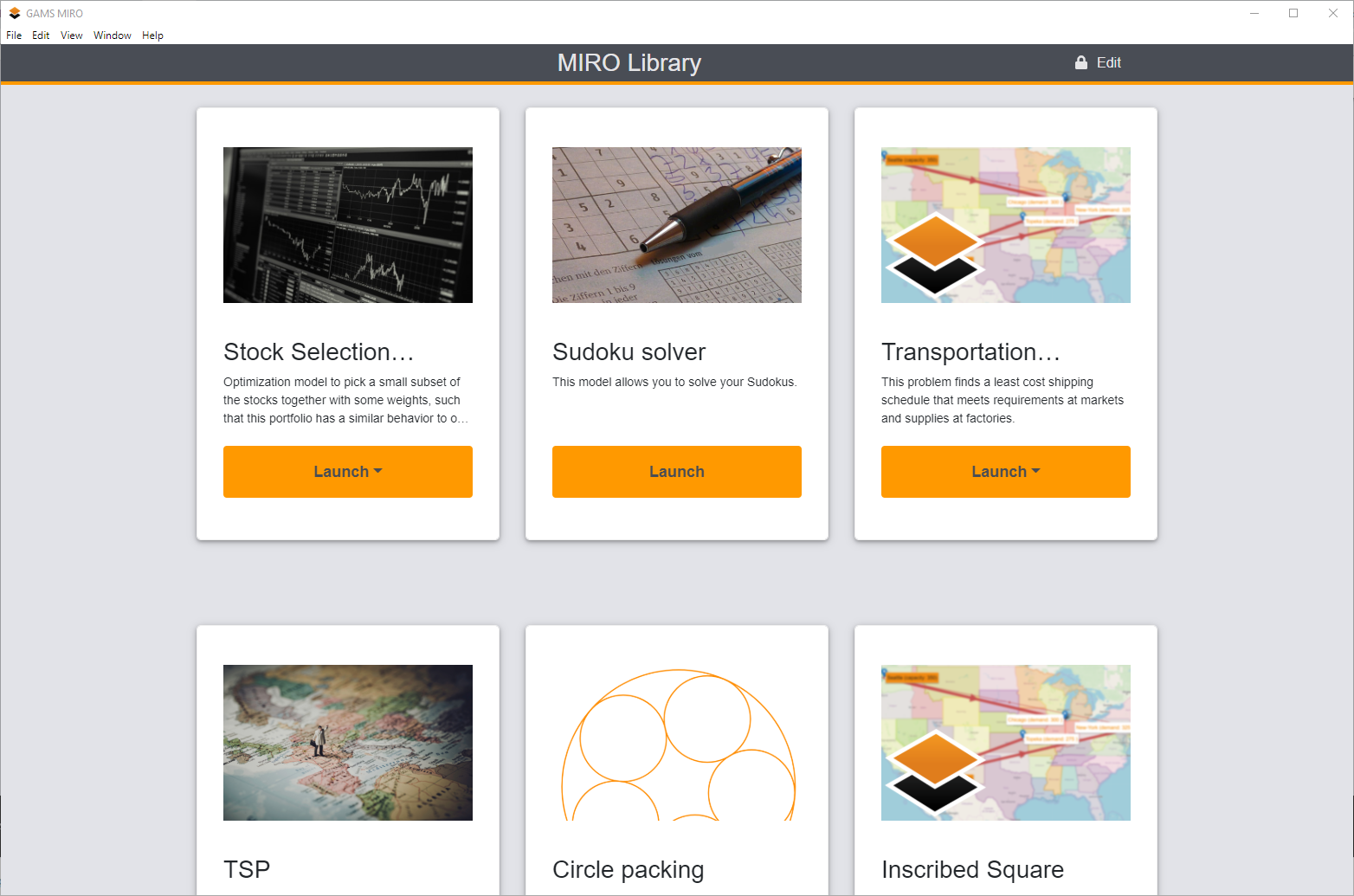Click the Inscribed Square thumbnail image
The height and width of the screenshot is (896, 1354).
pos(1005,742)
